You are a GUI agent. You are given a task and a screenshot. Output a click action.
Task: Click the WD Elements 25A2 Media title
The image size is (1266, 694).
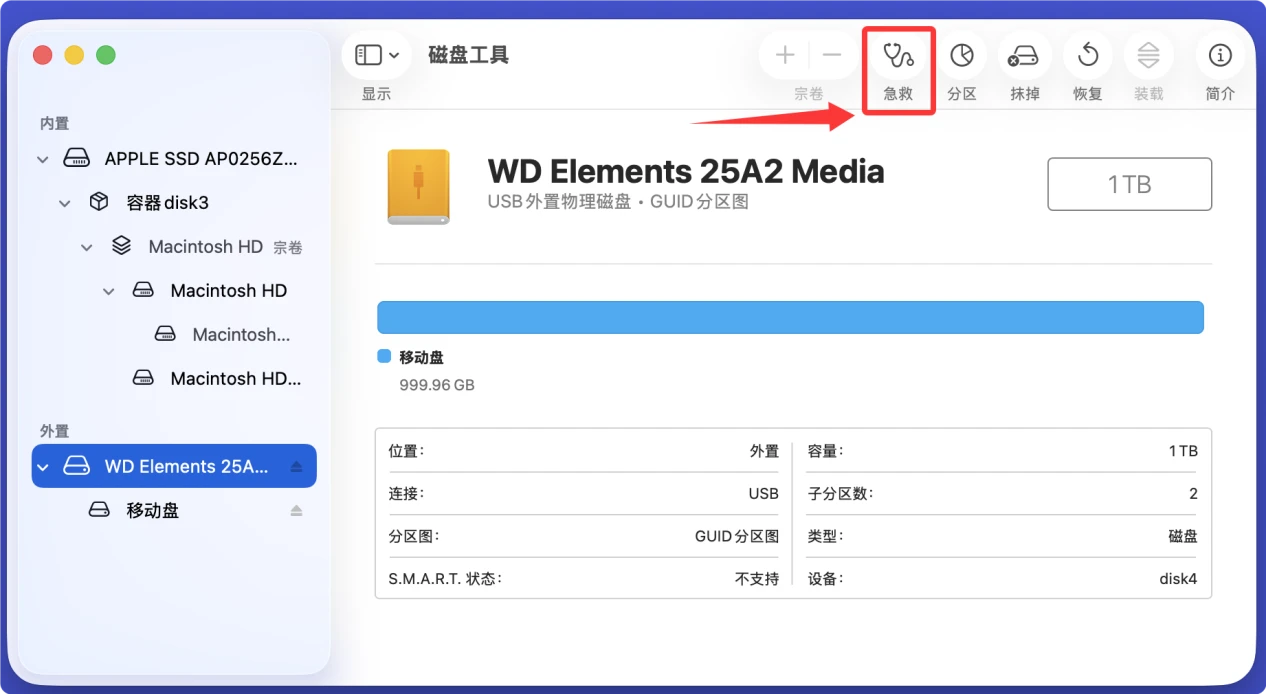(686, 171)
